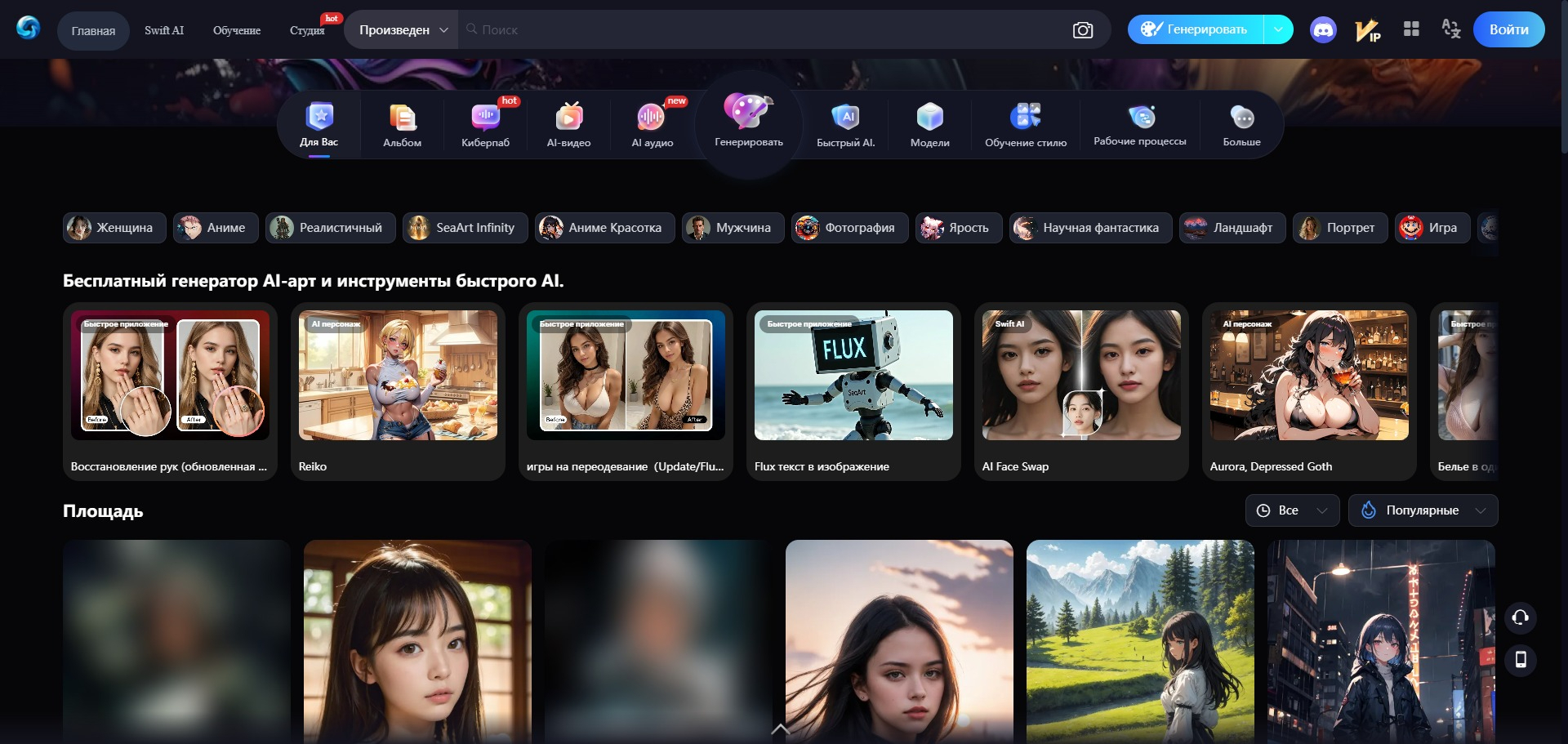The height and width of the screenshot is (744, 1568).
Task: Open the AI аудио icon
Action: (x=652, y=118)
